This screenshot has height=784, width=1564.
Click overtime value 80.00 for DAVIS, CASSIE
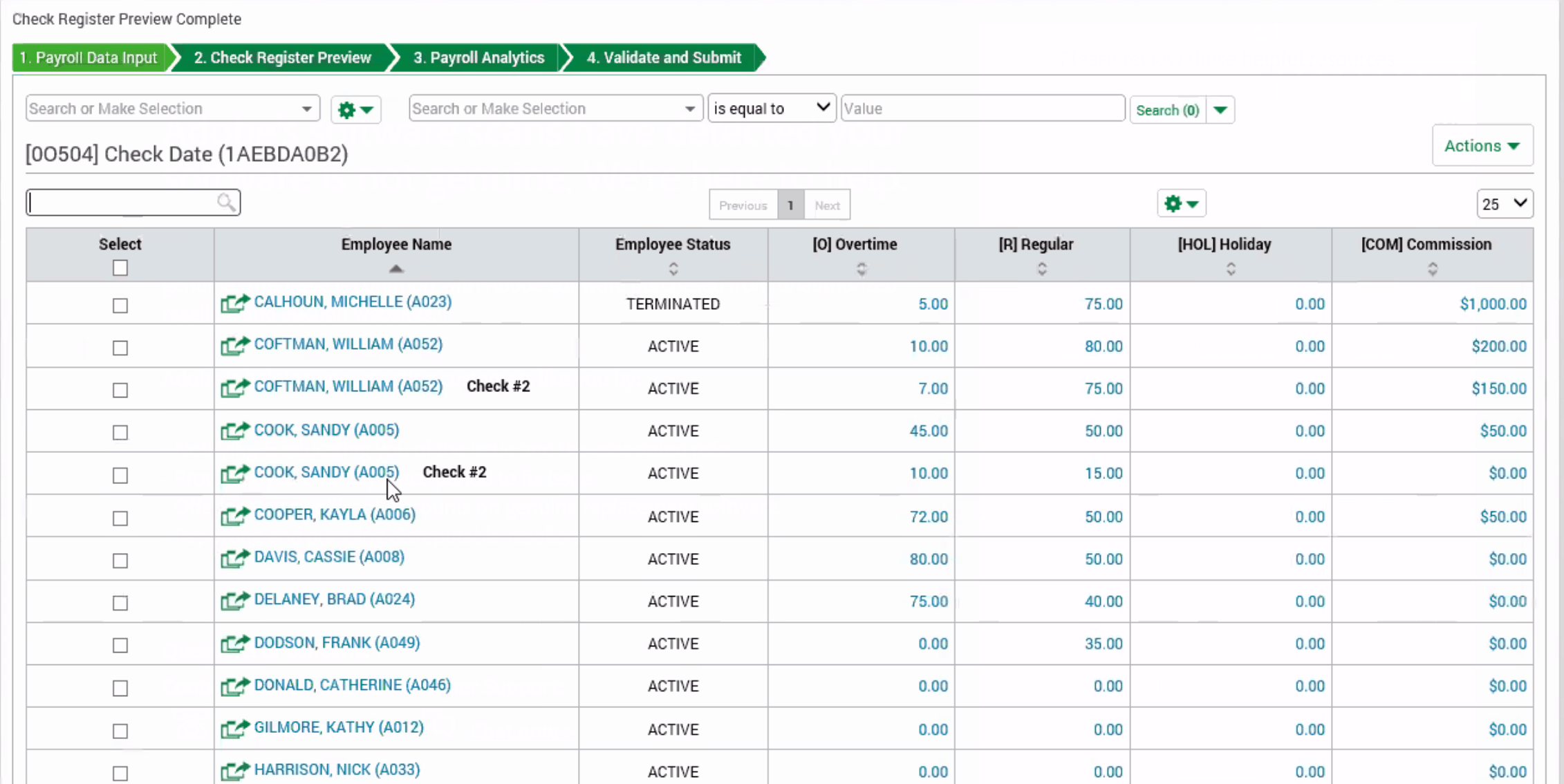(x=929, y=559)
